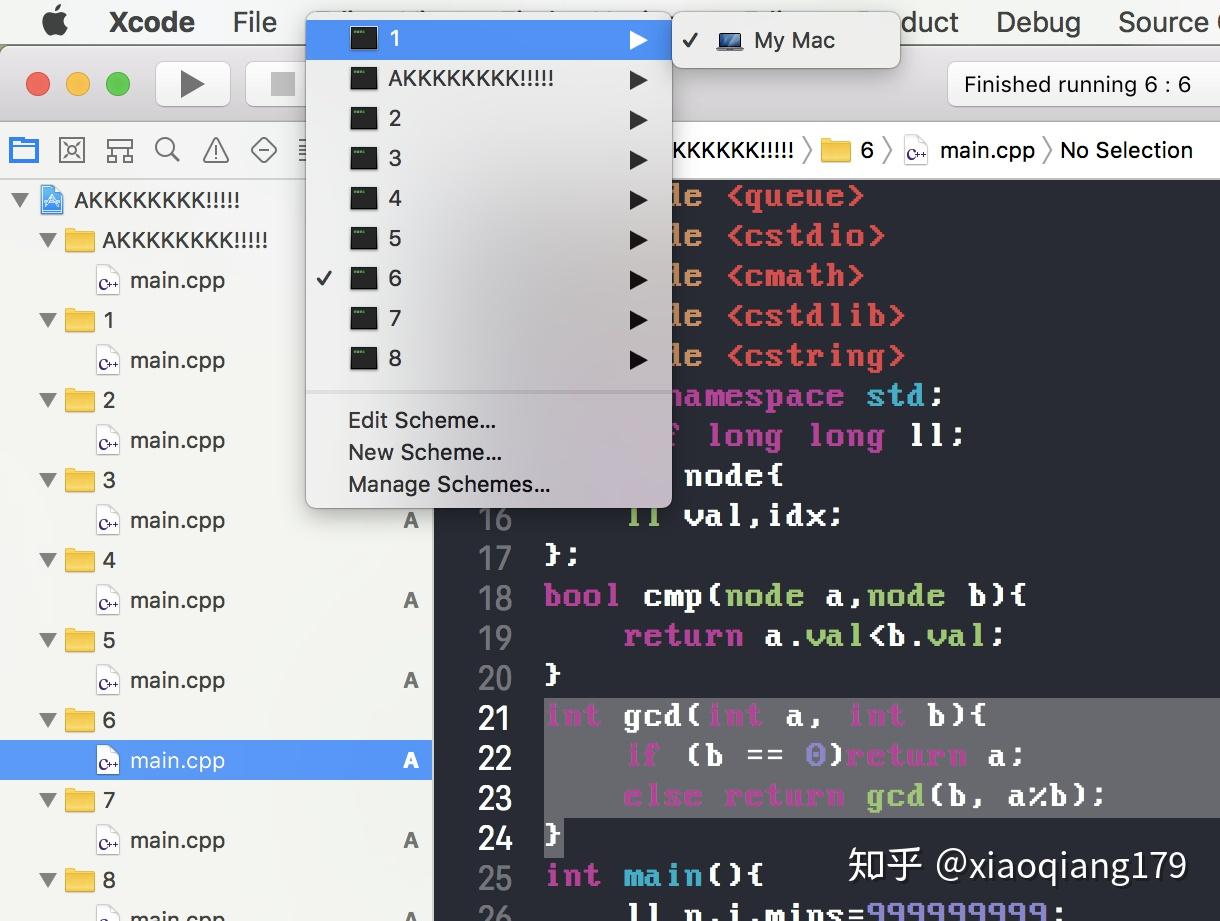Open main.cpp inside folder 2
This screenshot has height=921, width=1220.
click(x=216, y=440)
